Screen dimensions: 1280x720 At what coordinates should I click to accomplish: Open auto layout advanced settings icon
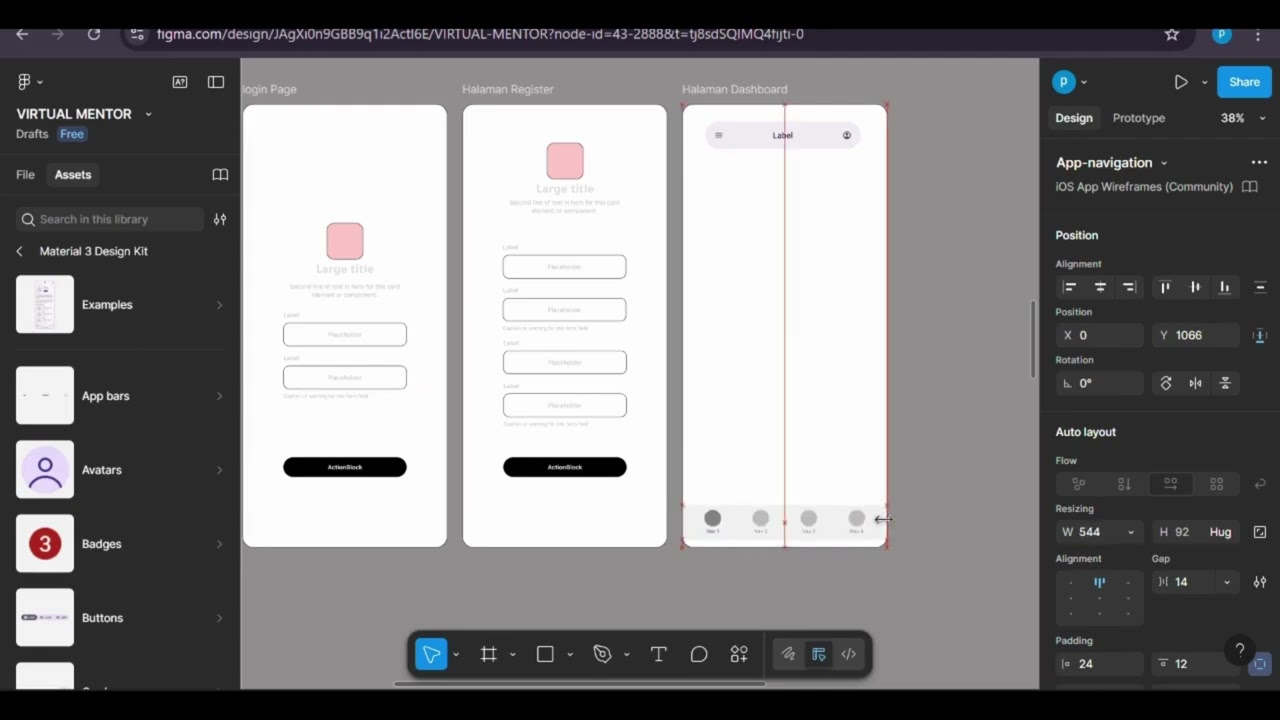[x=1260, y=582]
